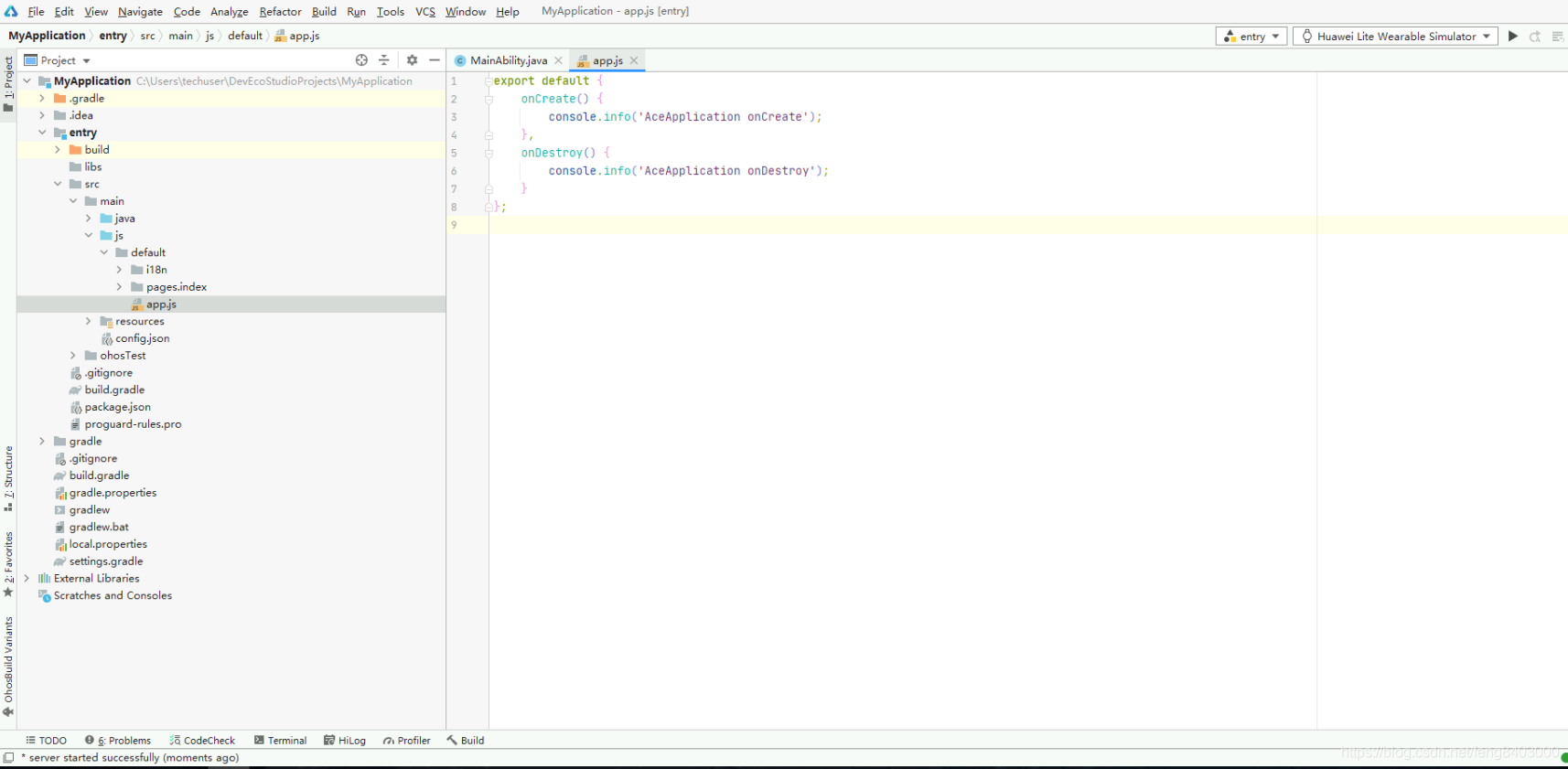Switch to MainAbility.java tab
Viewport: 1568px width, 769px height.
[x=509, y=60]
